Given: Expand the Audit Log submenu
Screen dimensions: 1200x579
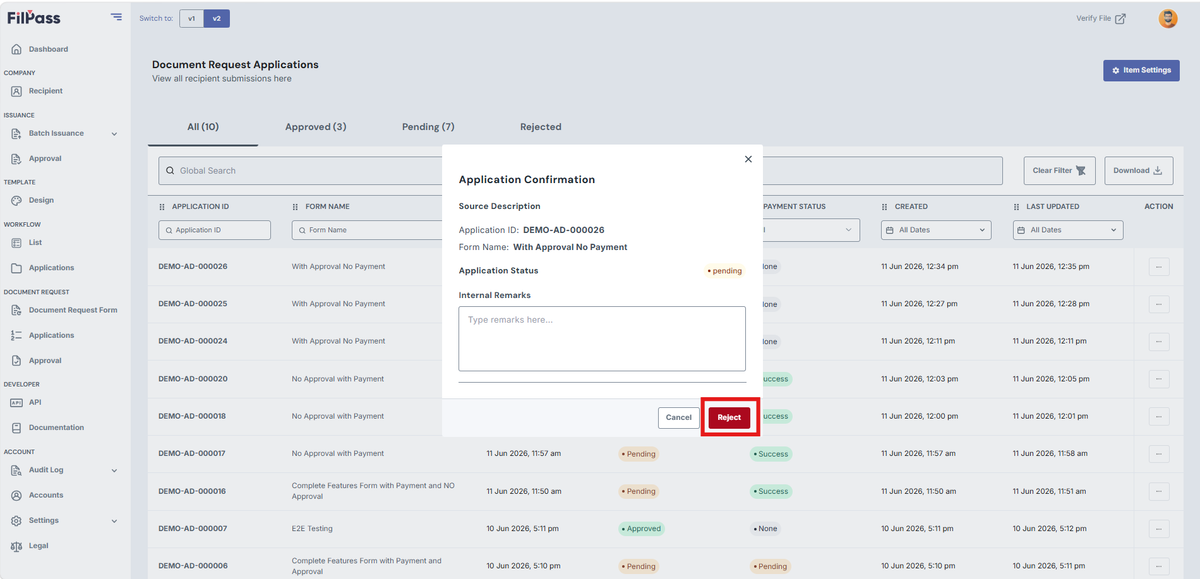Looking at the screenshot, I should 114,470.
